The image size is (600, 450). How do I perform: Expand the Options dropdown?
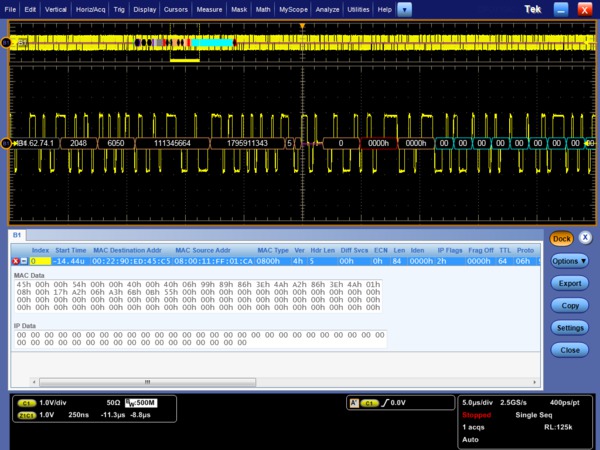click(x=570, y=260)
